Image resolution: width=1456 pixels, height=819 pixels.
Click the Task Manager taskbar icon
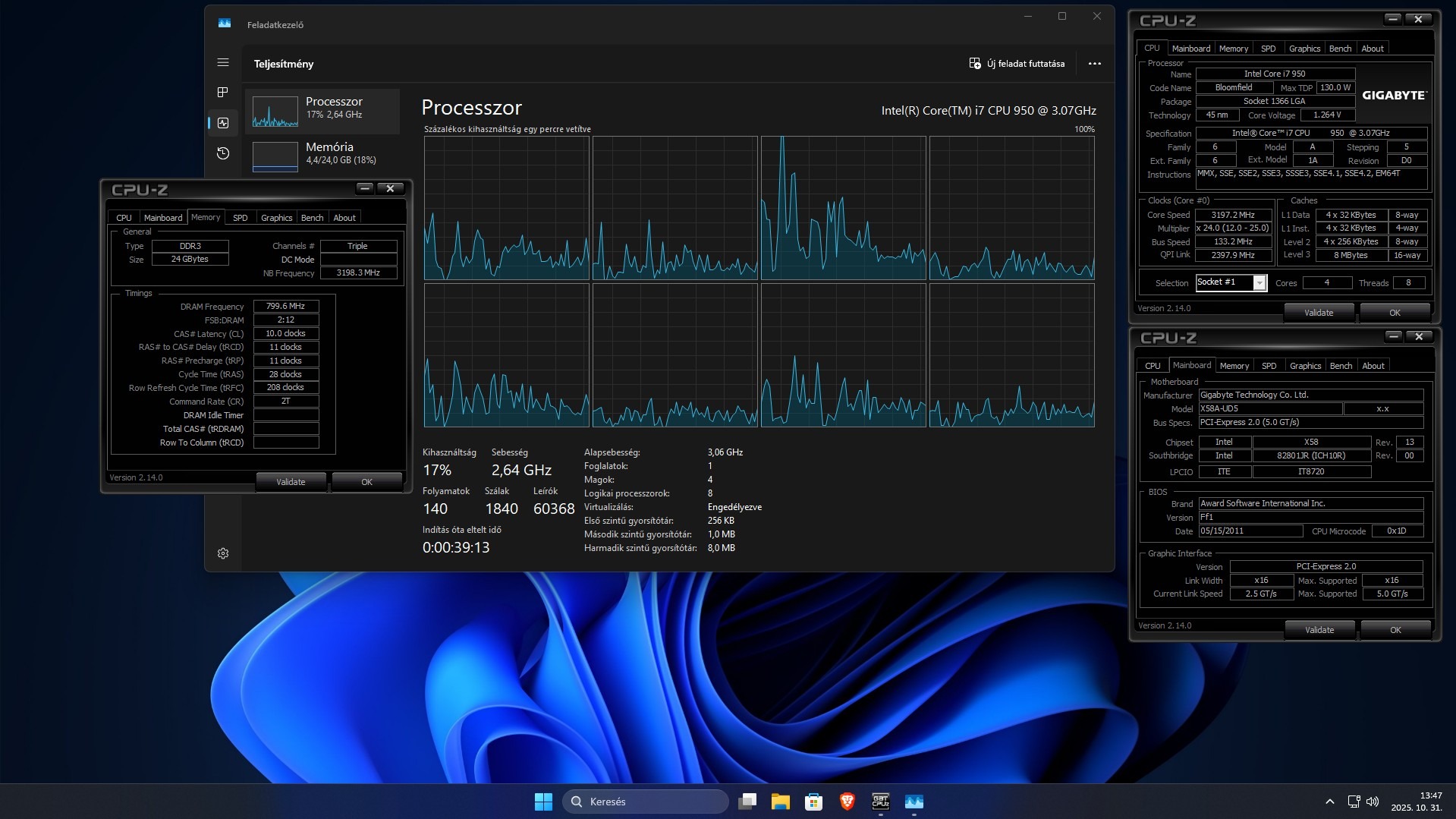pyautogui.click(x=914, y=802)
